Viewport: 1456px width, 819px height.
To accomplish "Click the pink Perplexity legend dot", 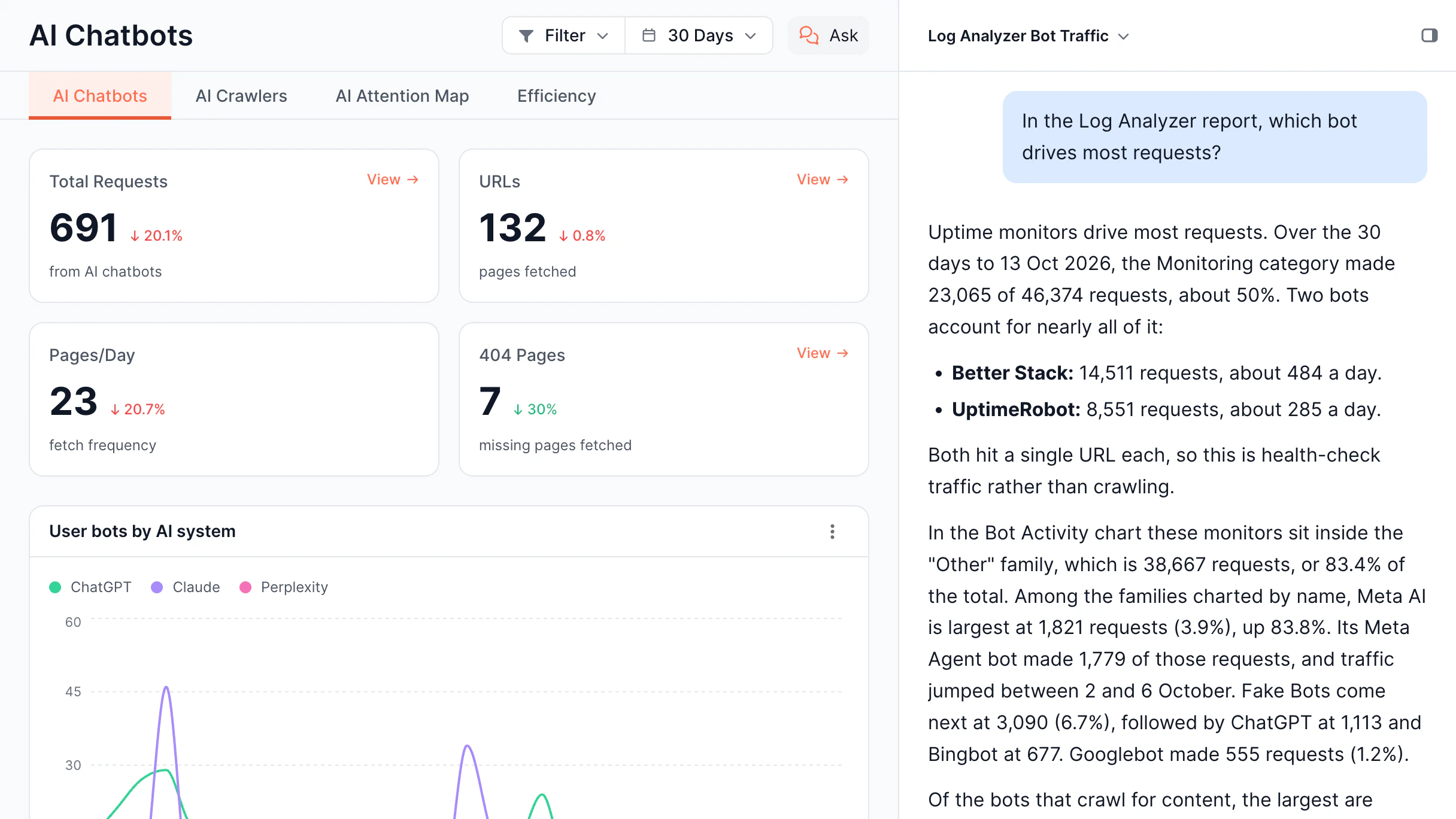I will click(x=245, y=587).
